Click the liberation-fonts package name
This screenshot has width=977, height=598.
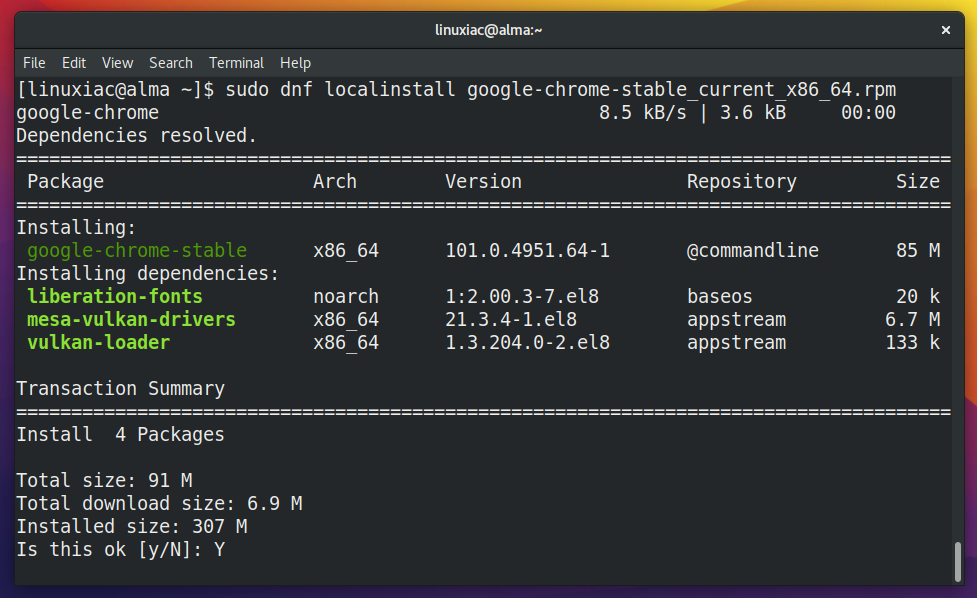(x=115, y=297)
